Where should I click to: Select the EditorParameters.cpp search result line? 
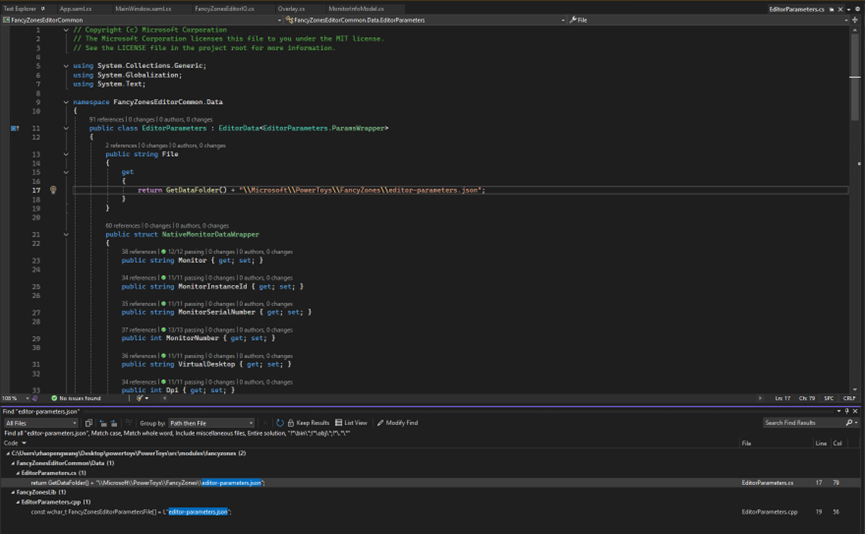pyautogui.click(x=130, y=512)
